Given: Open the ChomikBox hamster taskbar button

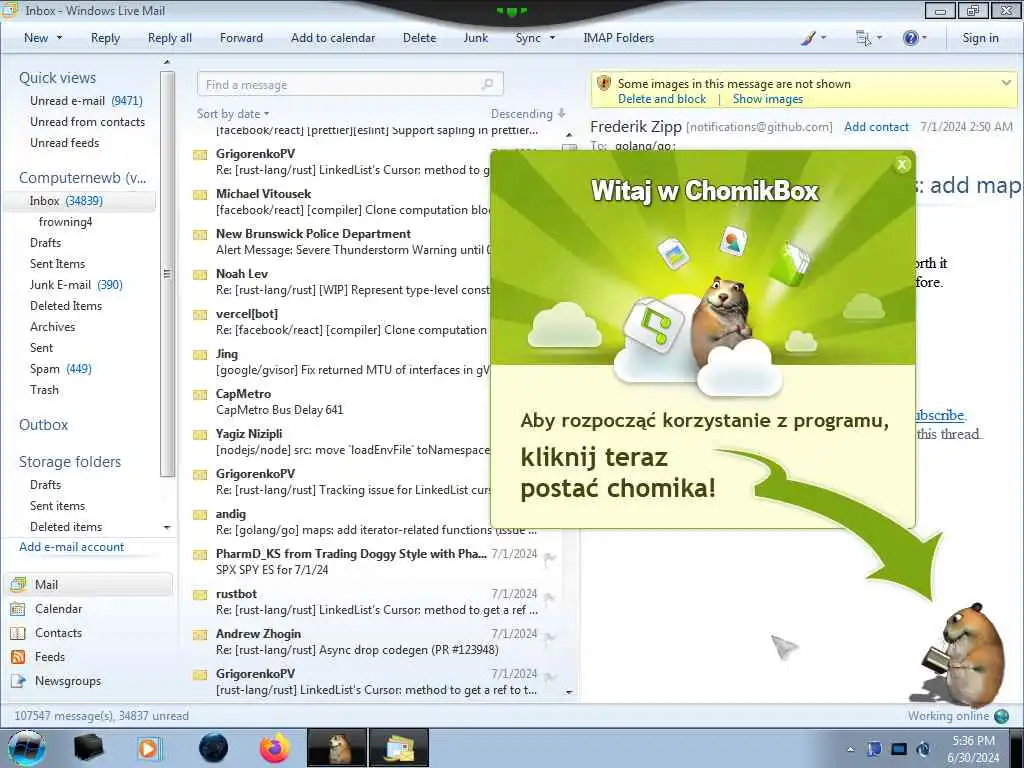Looking at the screenshot, I should tap(337, 748).
